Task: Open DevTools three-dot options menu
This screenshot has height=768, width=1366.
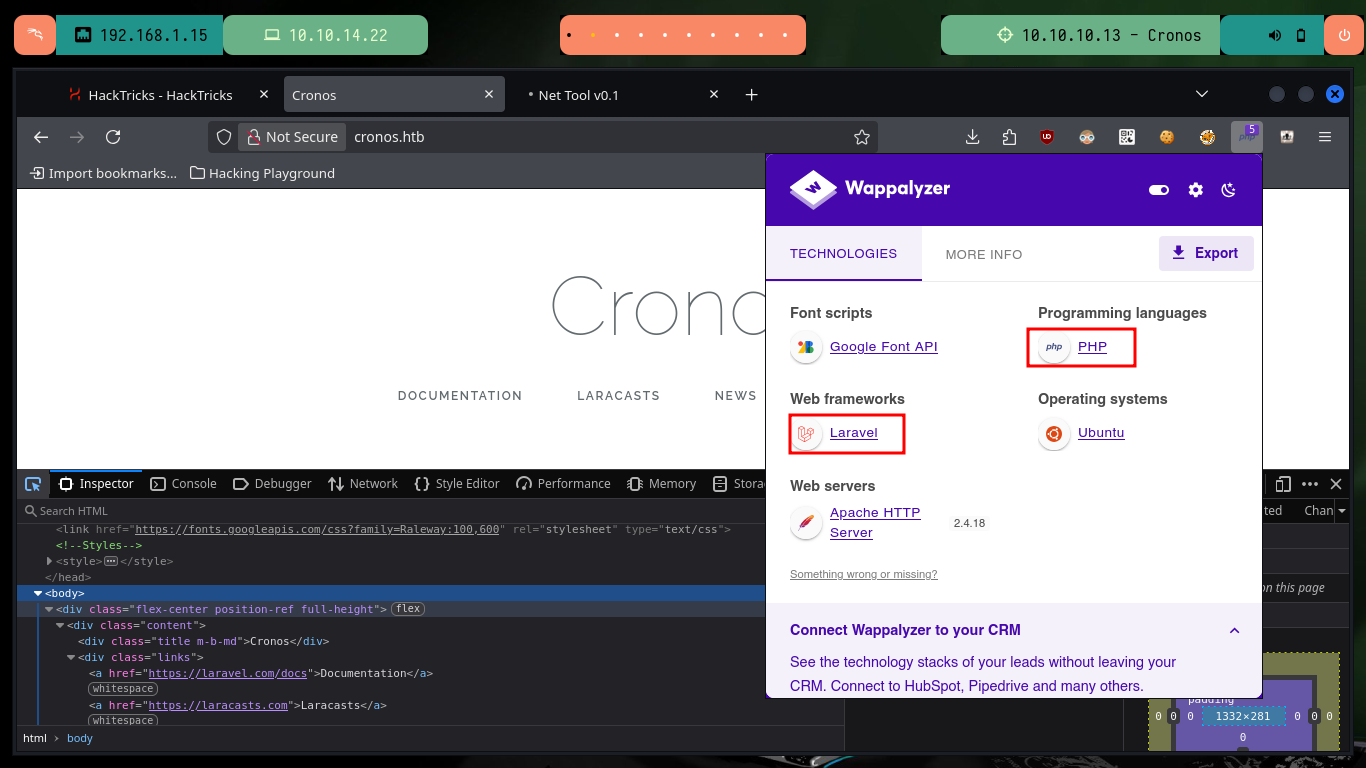Action: [x=1310, y=484]
